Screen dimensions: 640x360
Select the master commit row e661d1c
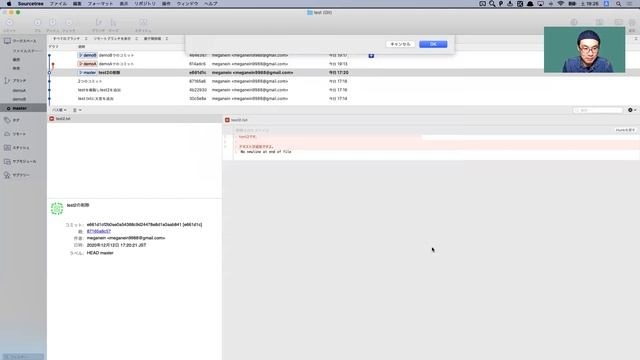pyautogui.click(x=343, y=73)
